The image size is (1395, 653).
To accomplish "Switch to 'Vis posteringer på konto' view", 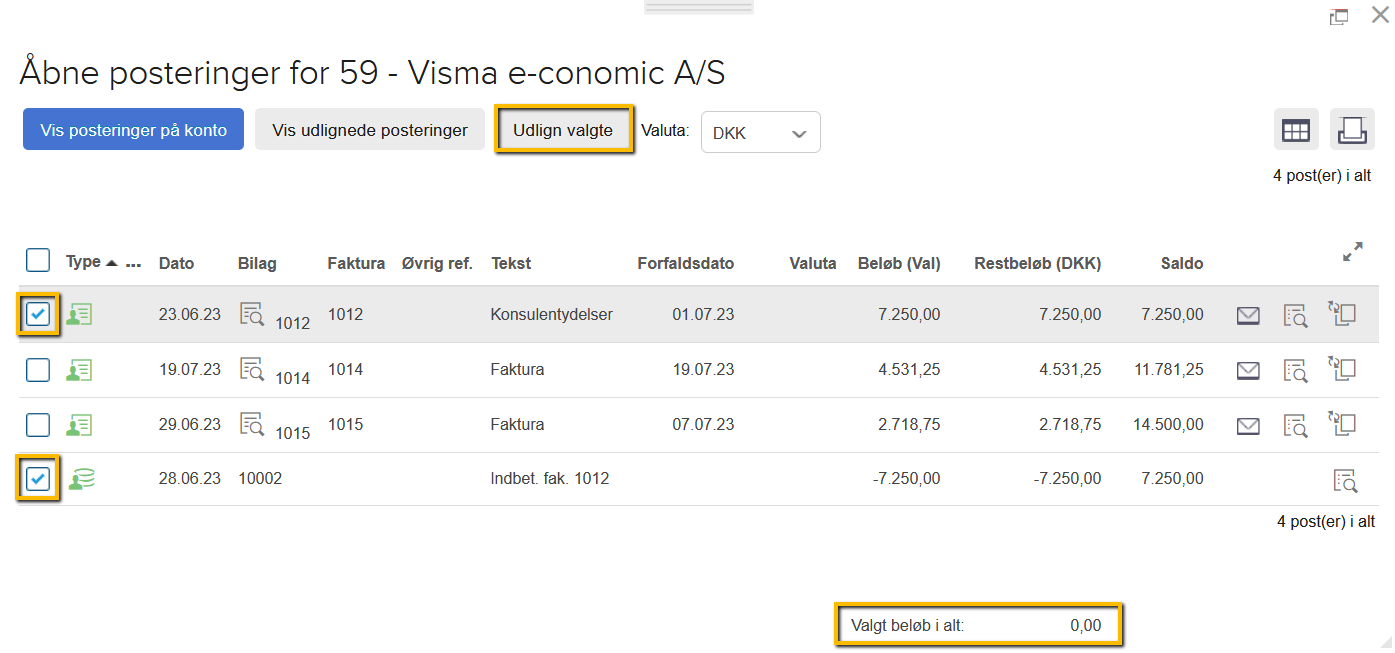I will click(133, 129).
